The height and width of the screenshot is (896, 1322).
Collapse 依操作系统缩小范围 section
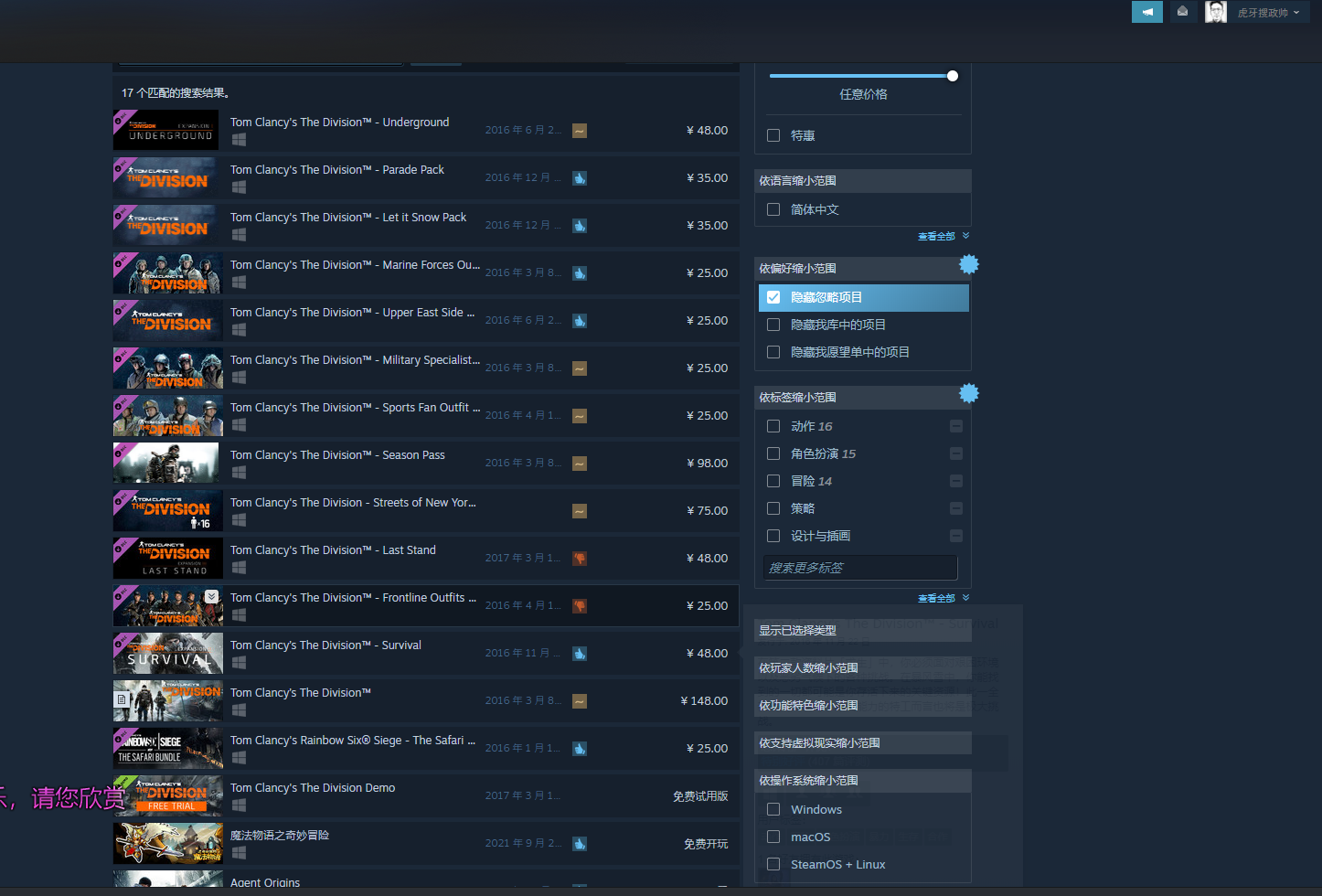point(863,780)
